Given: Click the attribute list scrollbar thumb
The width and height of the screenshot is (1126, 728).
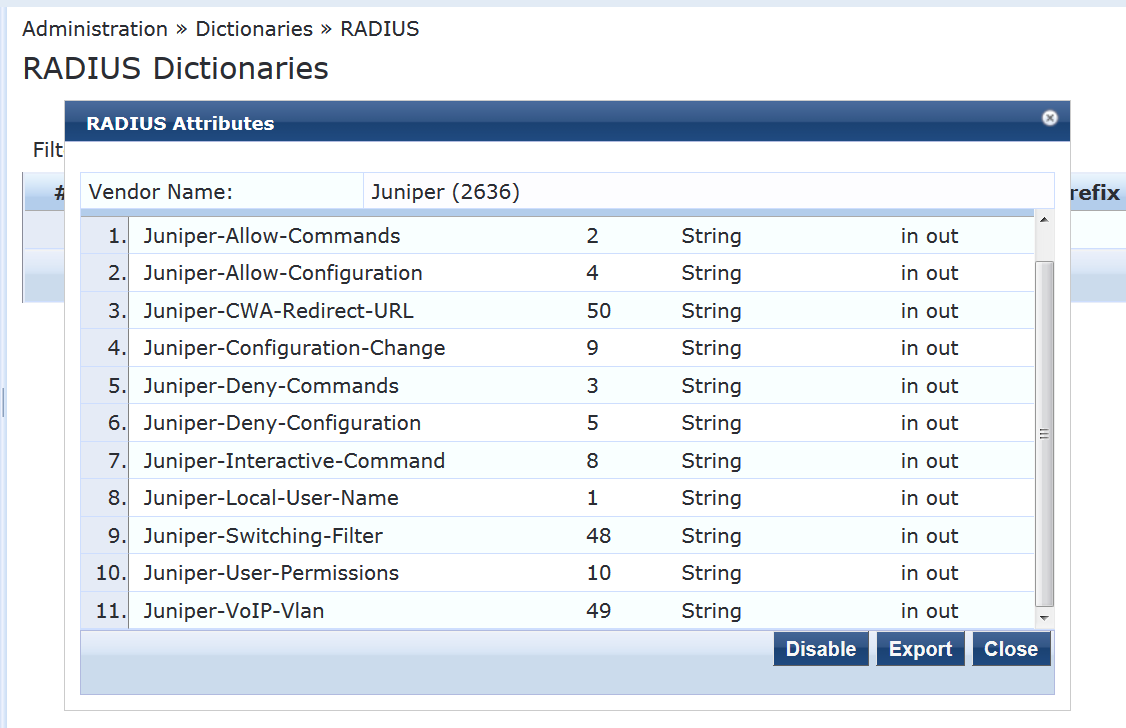Looking at the screenshot, I should [1044, 432].
